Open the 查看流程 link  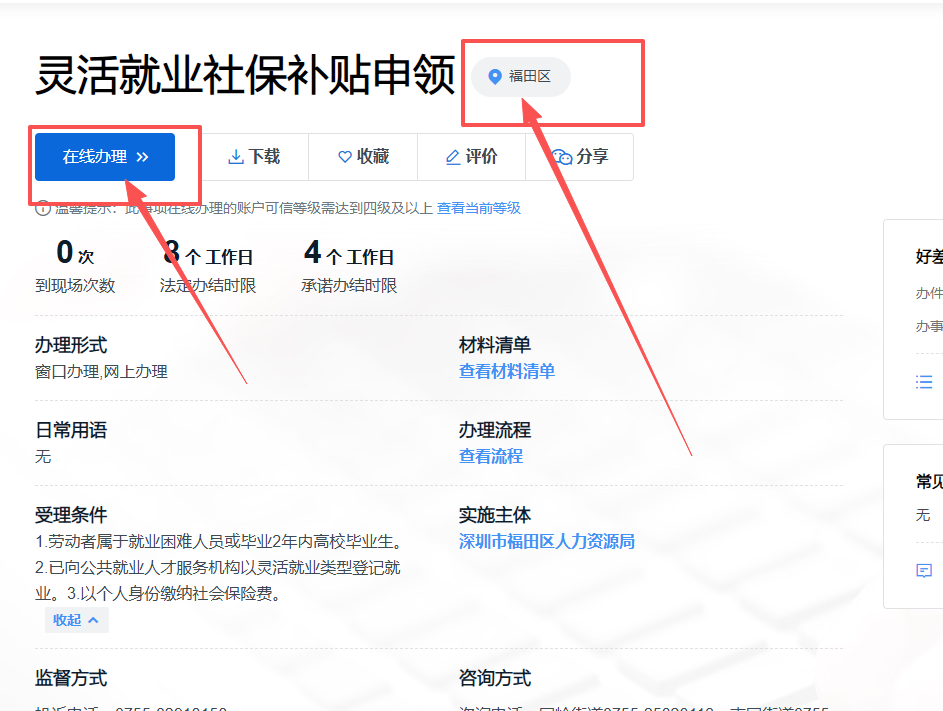(491, 457)
